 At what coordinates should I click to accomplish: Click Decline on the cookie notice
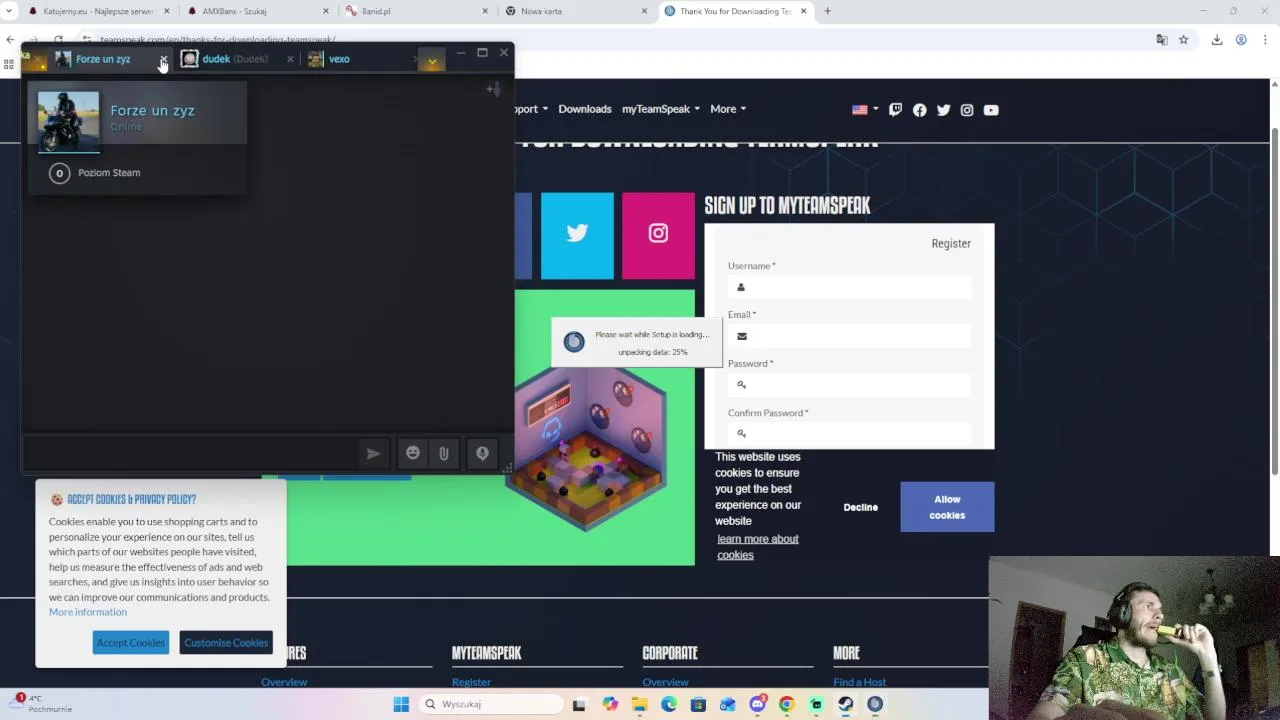(x=860, y=507)
